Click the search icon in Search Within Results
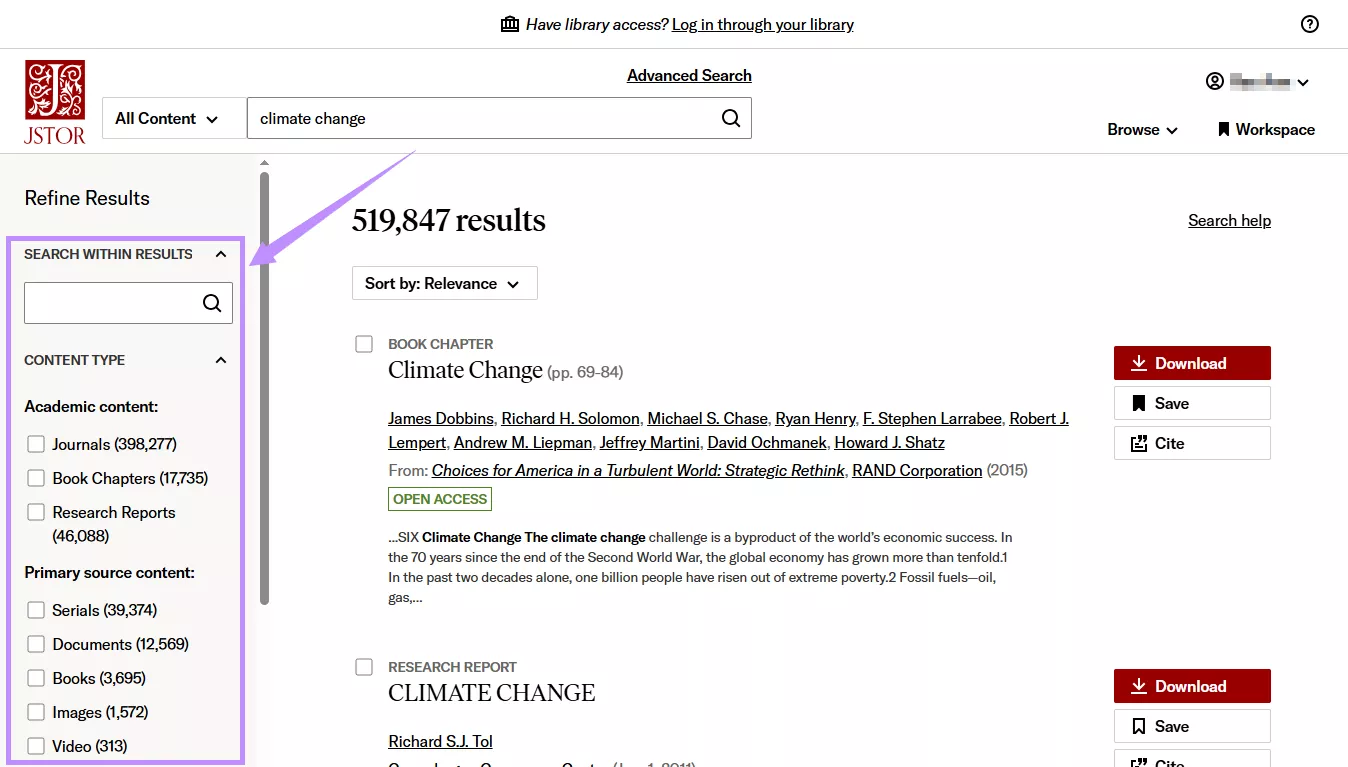The image size is (1348, 767). tap(212, 302)
